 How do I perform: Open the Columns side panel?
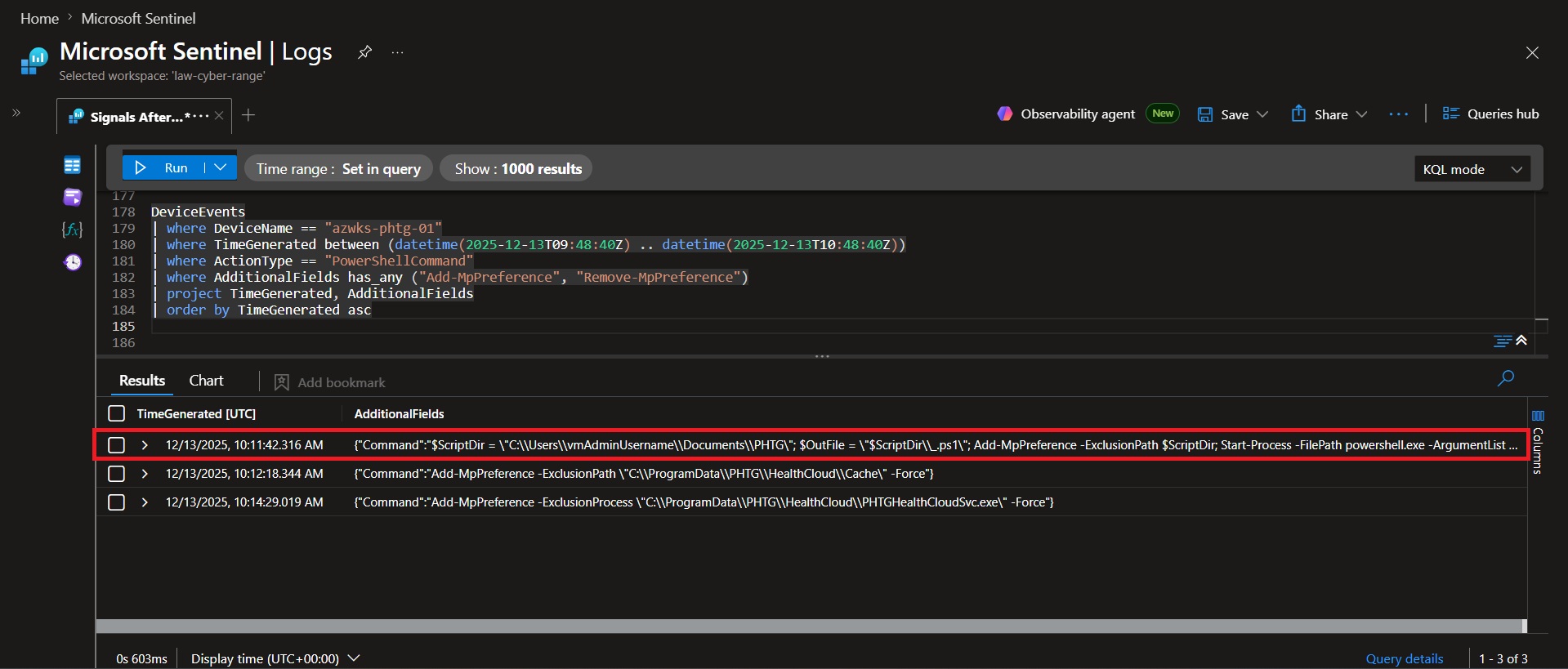point(1538,442)
